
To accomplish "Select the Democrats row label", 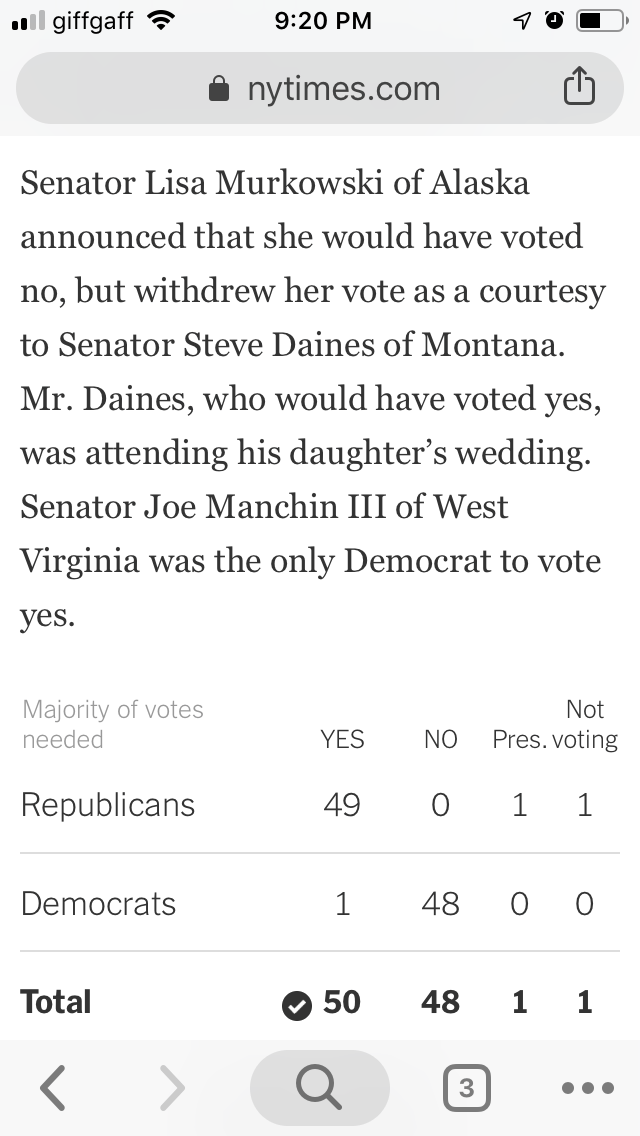I will [98, 904].
